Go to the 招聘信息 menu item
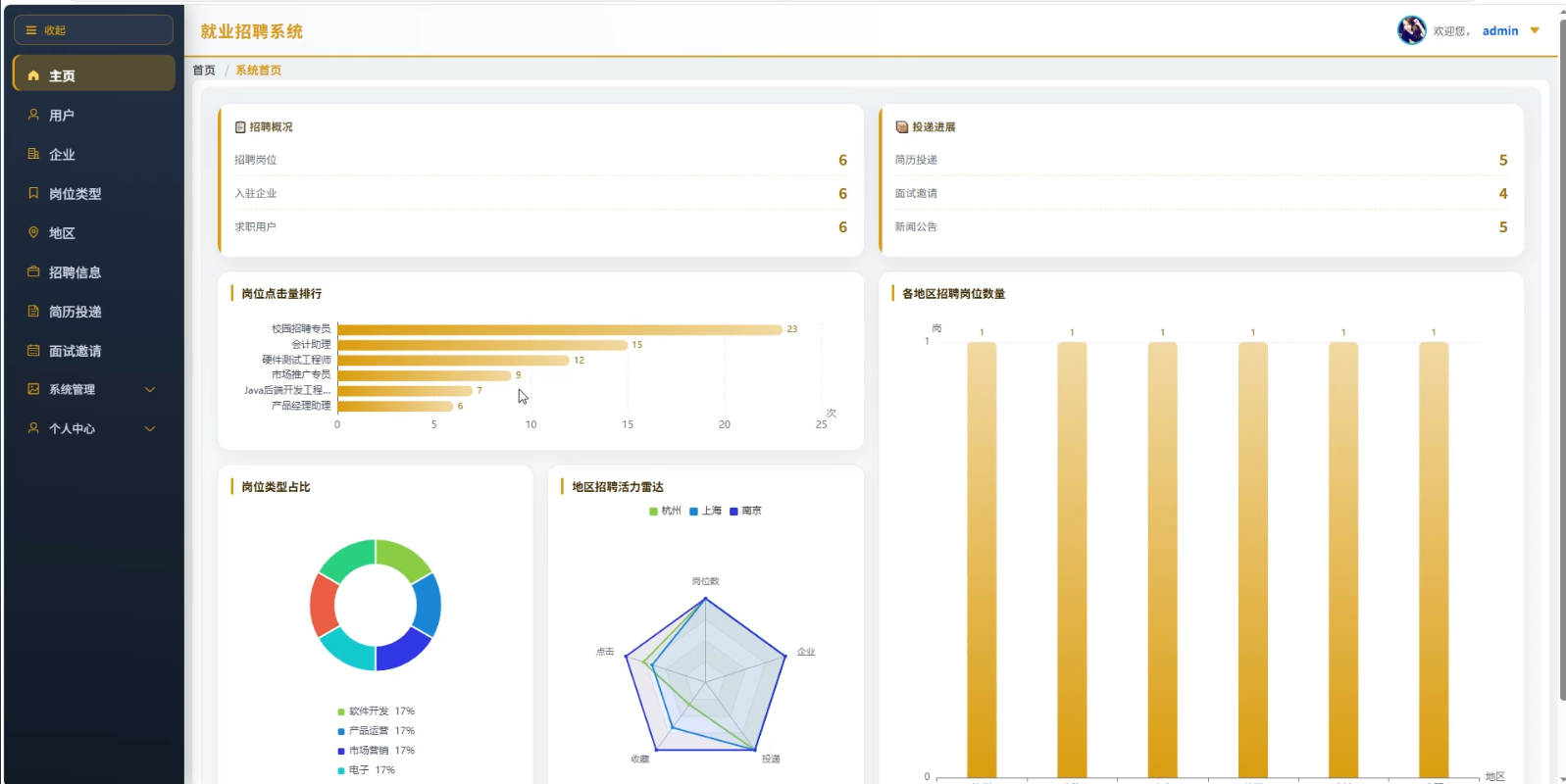Image resolution: width=1566 pixels, height=784 pixels. [x=94, y=271]
